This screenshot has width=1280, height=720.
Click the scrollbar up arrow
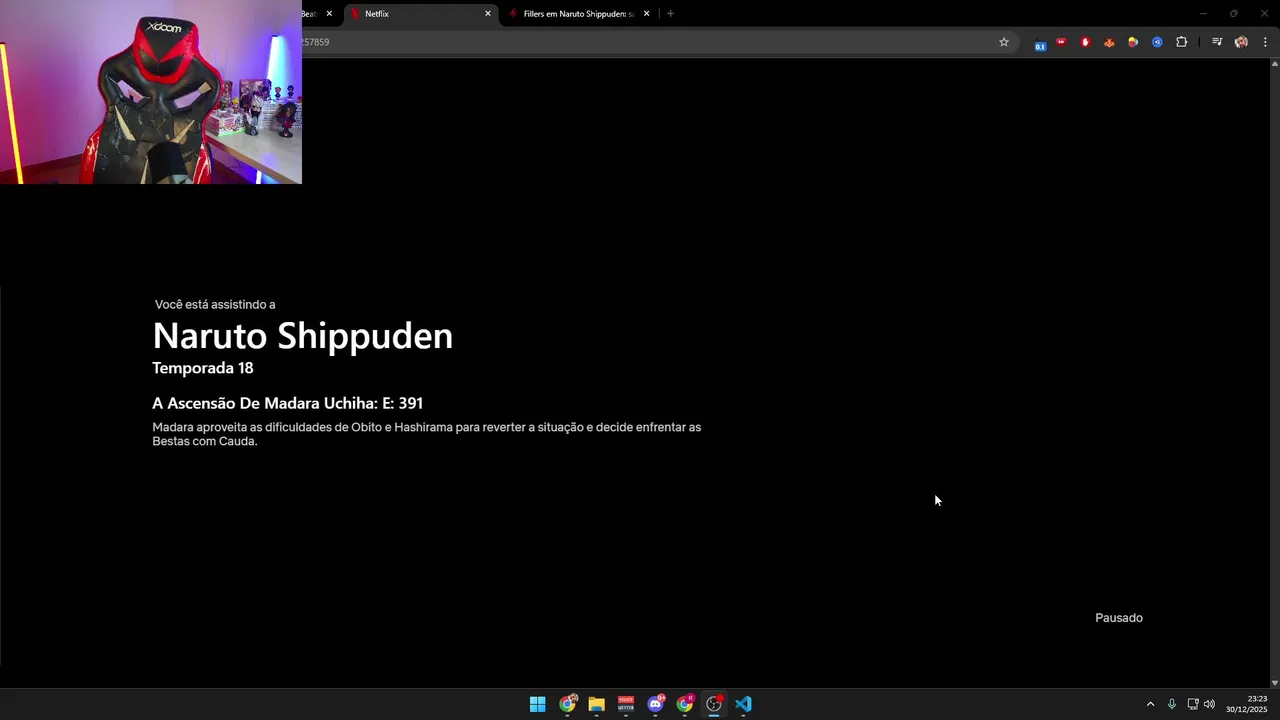point(1274,64)
